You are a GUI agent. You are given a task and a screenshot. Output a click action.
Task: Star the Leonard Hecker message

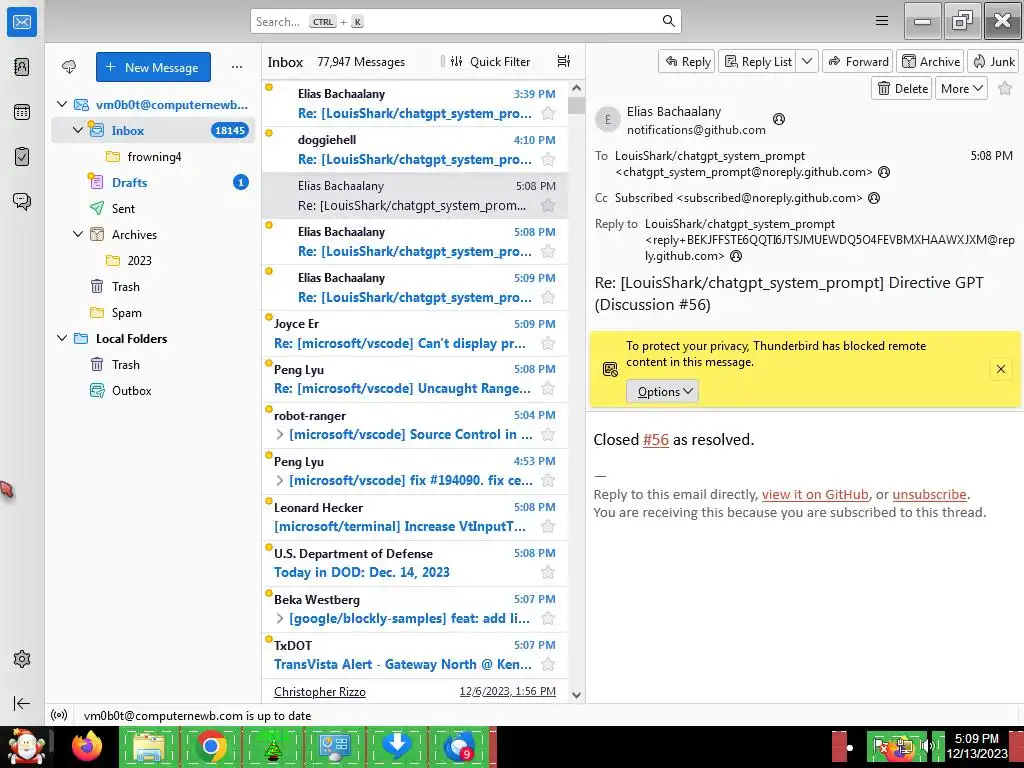(548, 526)
